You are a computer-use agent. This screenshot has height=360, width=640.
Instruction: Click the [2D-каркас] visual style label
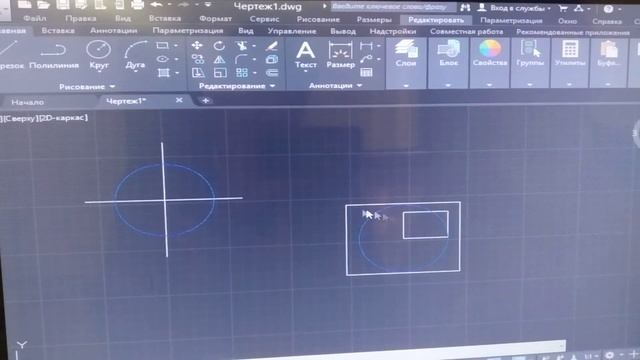[x=63, y=118]
